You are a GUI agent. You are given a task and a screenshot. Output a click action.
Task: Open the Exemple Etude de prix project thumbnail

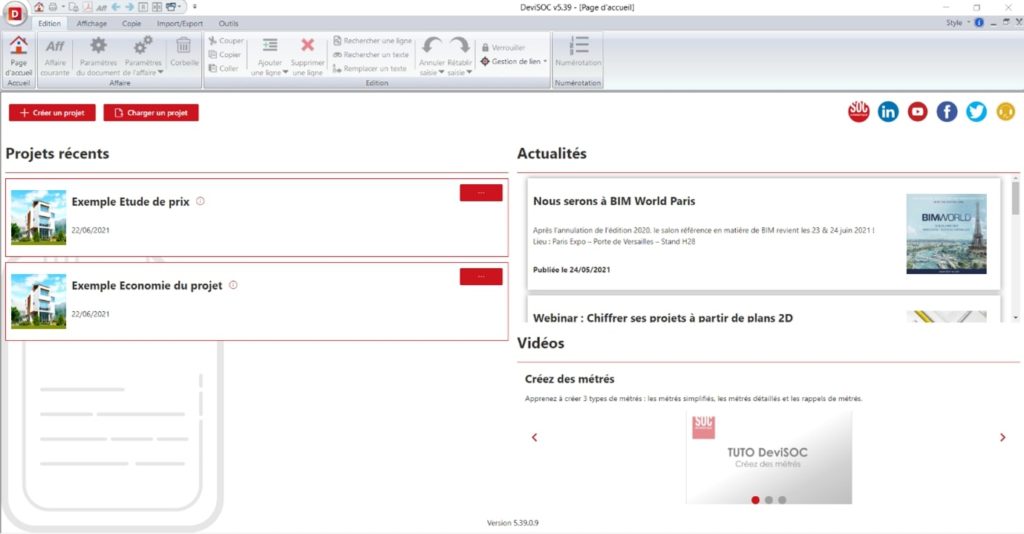point(39,217)
